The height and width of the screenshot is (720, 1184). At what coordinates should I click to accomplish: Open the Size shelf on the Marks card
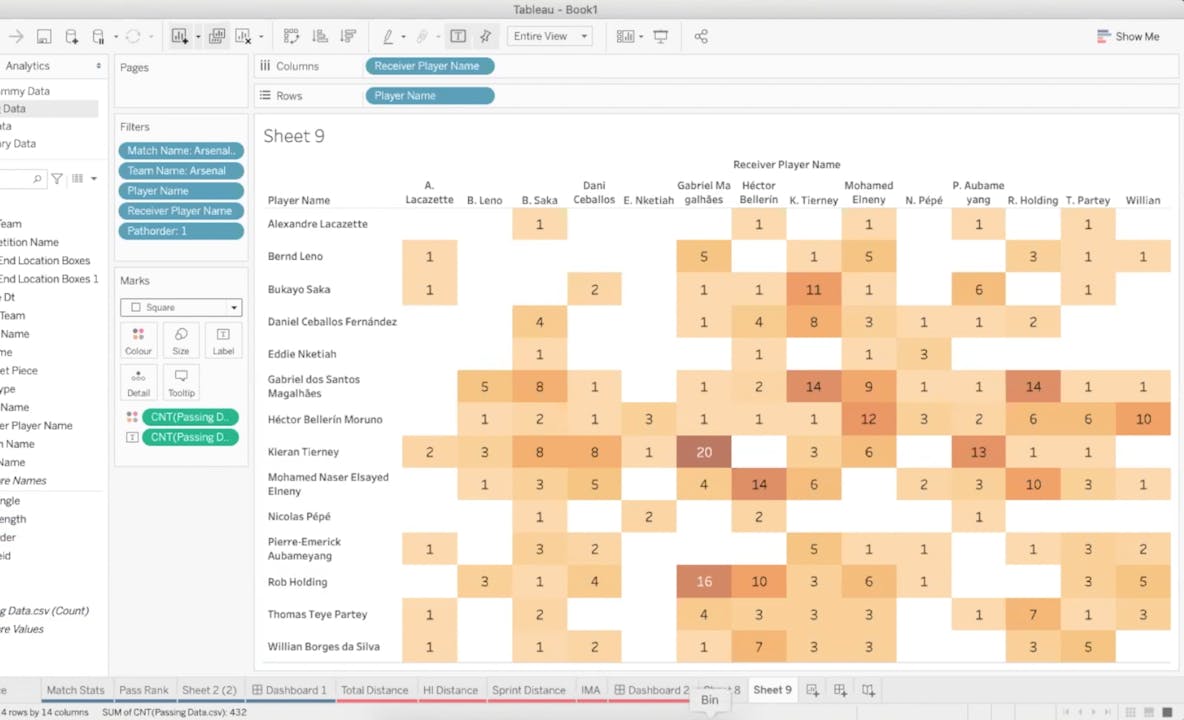[x=180, y=345]
